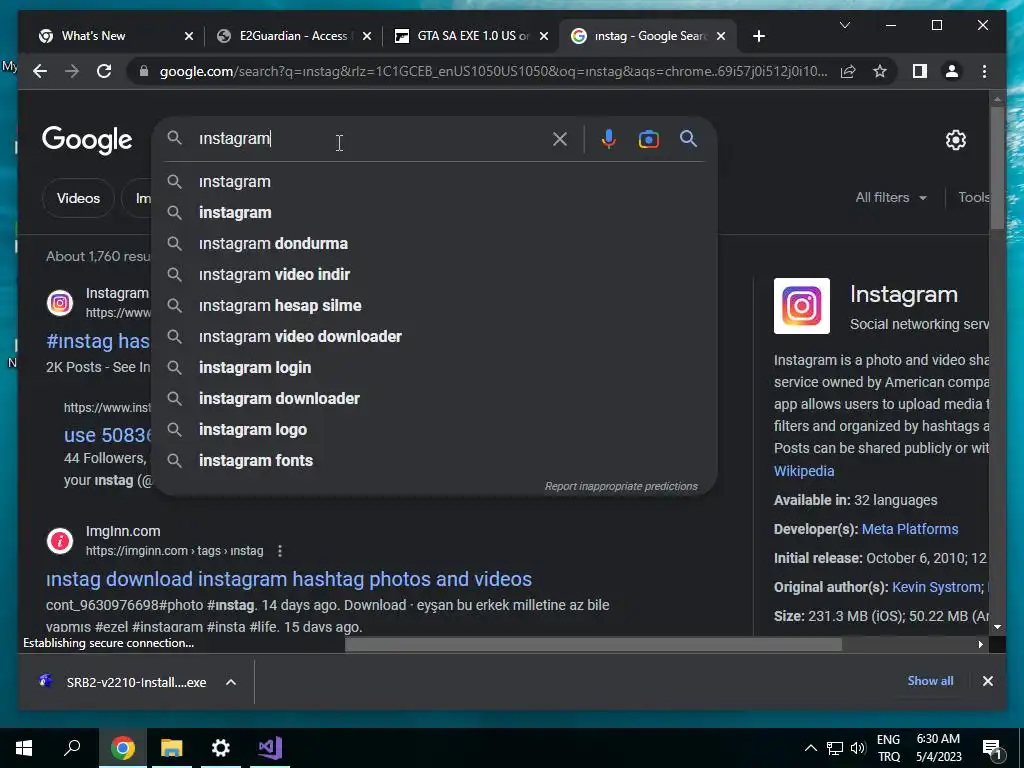Image resolution: width=1024 pixels, height=768 pixels.
Task: Select the Videos search filter
Action: tap(78, 198)
